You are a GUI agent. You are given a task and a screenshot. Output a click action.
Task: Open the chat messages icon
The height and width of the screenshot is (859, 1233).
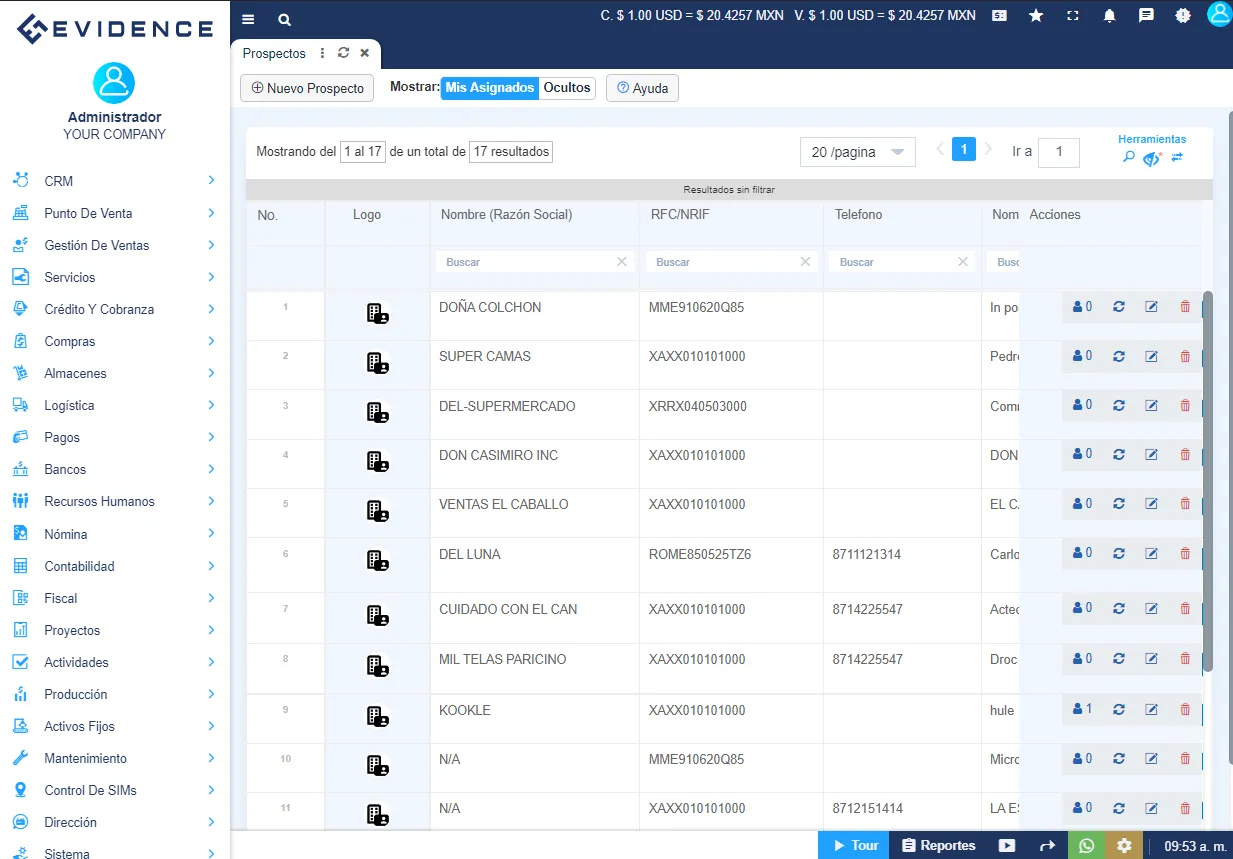click(1145, 16)
